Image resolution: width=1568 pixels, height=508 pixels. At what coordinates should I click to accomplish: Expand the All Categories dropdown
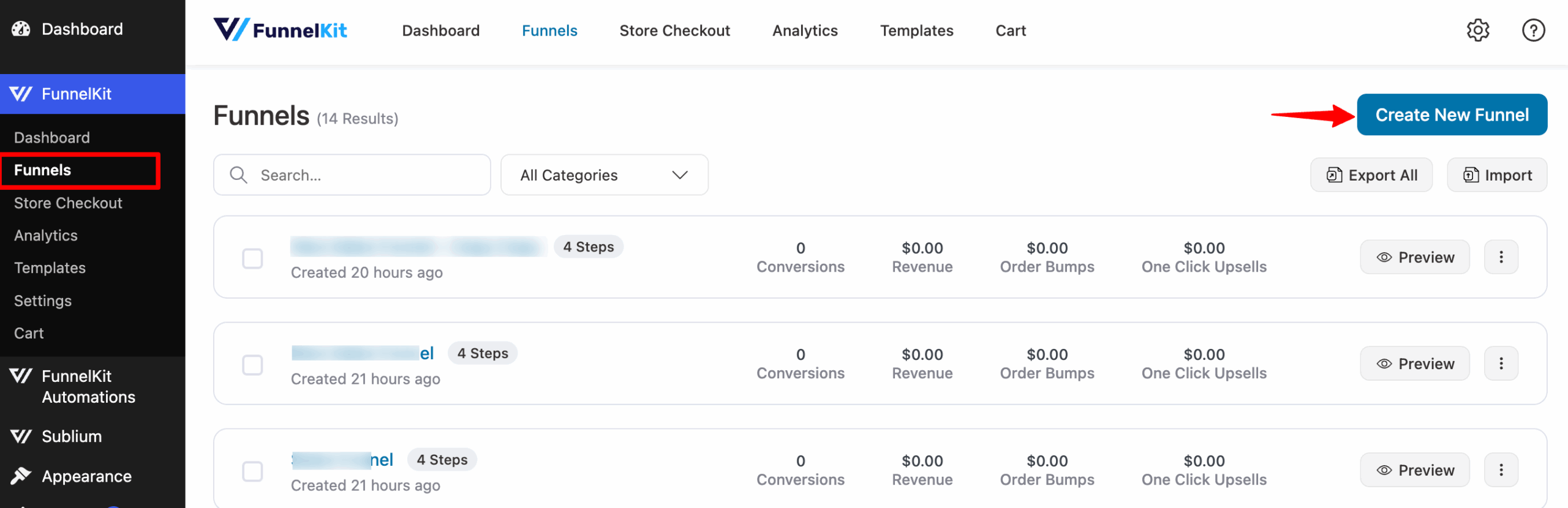pos(605,175)
